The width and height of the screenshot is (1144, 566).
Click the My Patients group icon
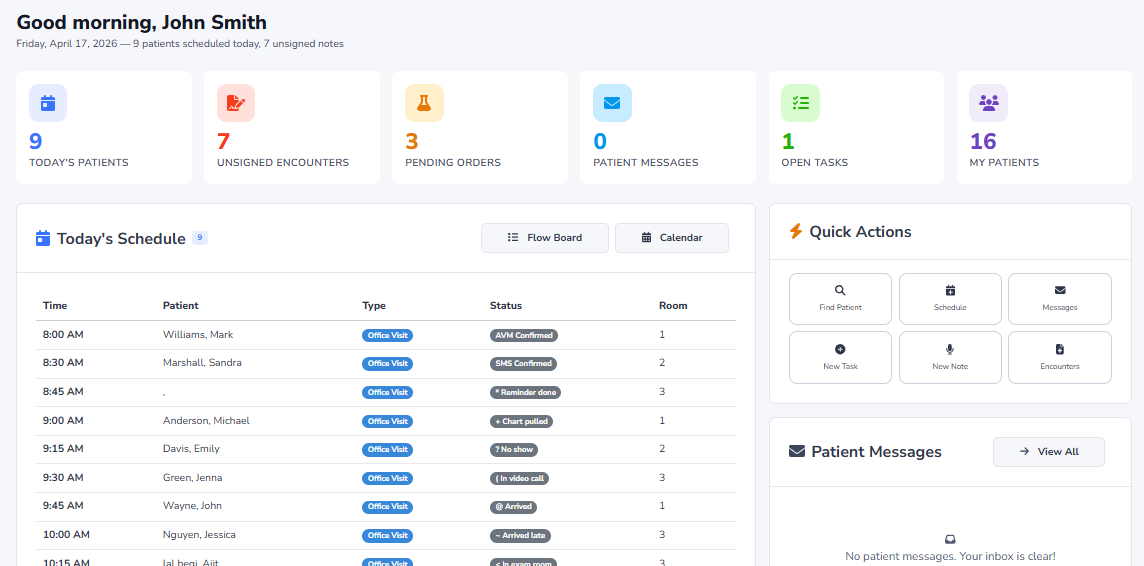[988, 103]
